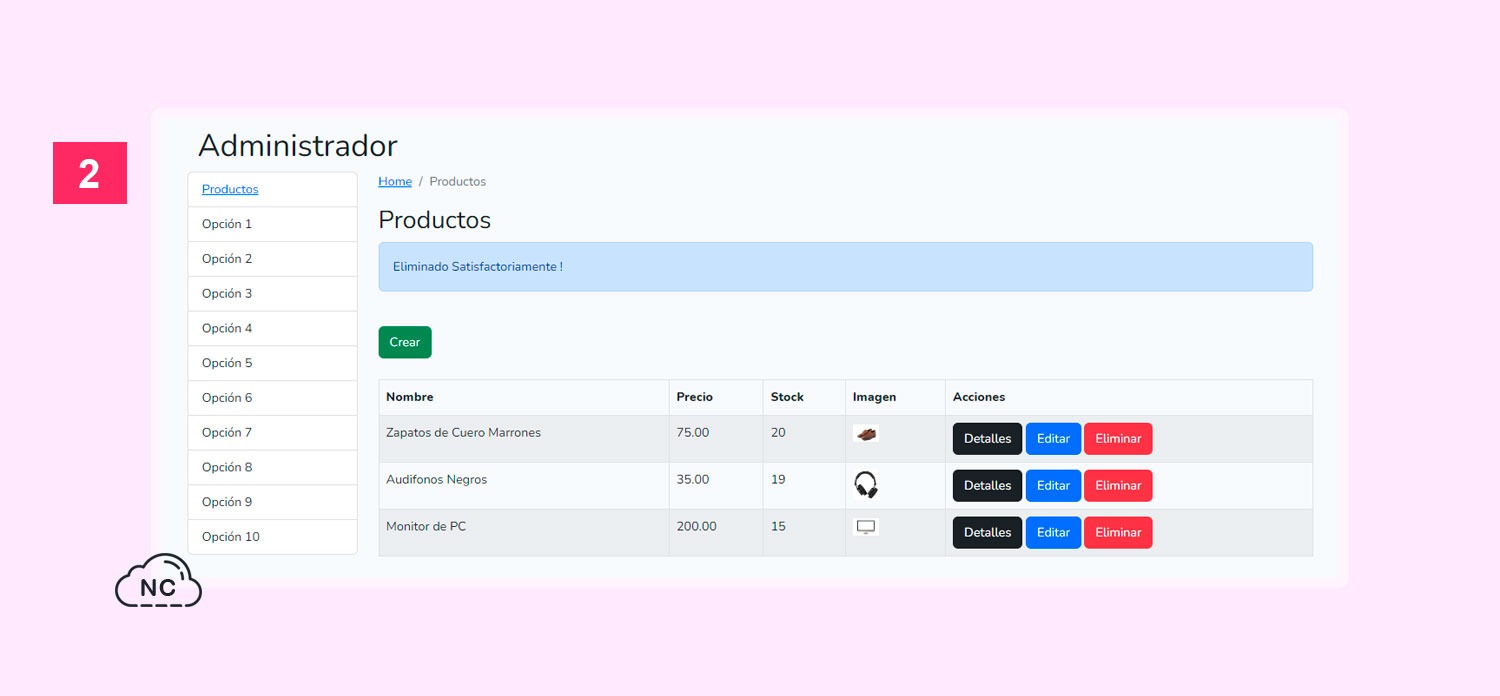Open Opción 2 in the sidebar

tap(272, 259)
